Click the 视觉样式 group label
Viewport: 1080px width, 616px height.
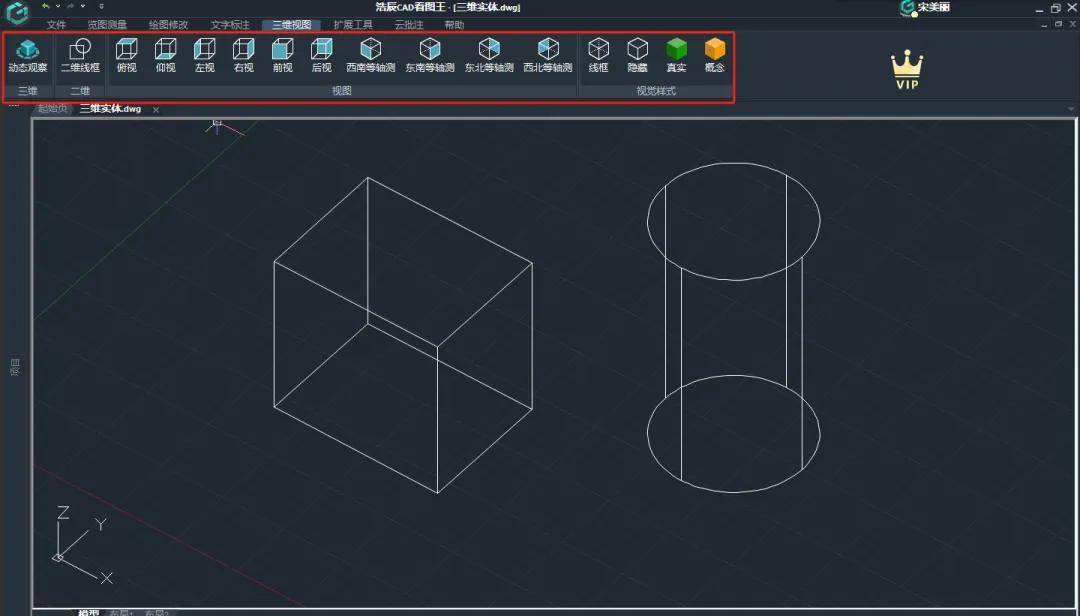point(656,91)
